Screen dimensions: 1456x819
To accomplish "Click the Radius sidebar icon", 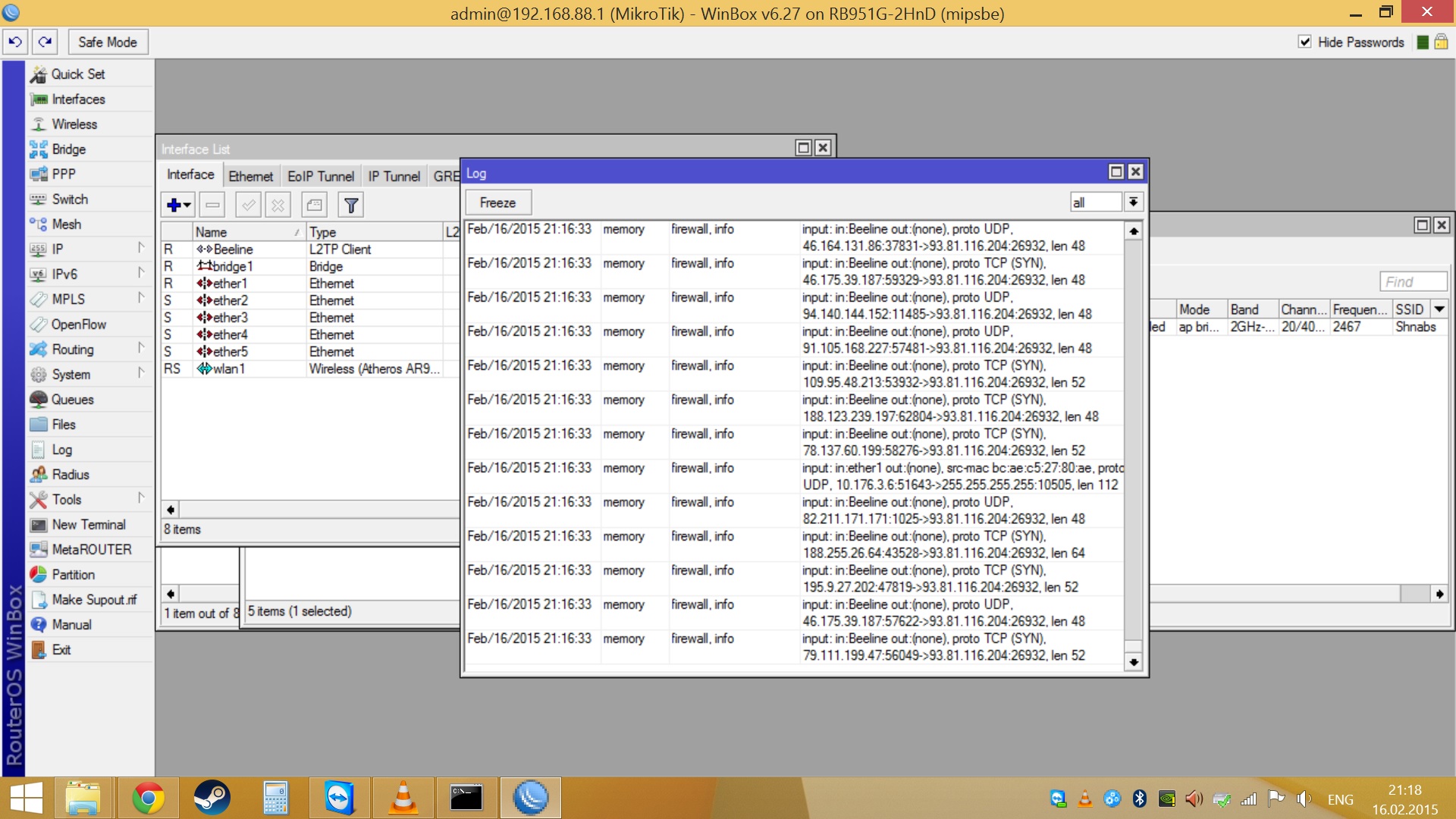I will coord(39,475).
